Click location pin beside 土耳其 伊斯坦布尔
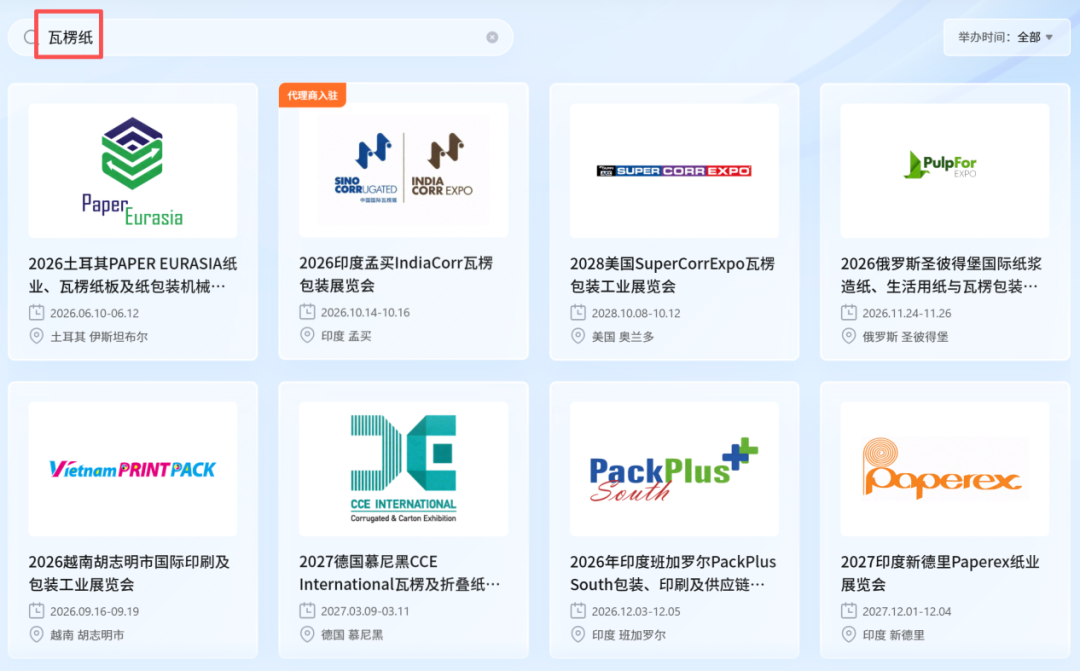The width and height of the screenshot is (1080, 671). [x=37, y=336]
